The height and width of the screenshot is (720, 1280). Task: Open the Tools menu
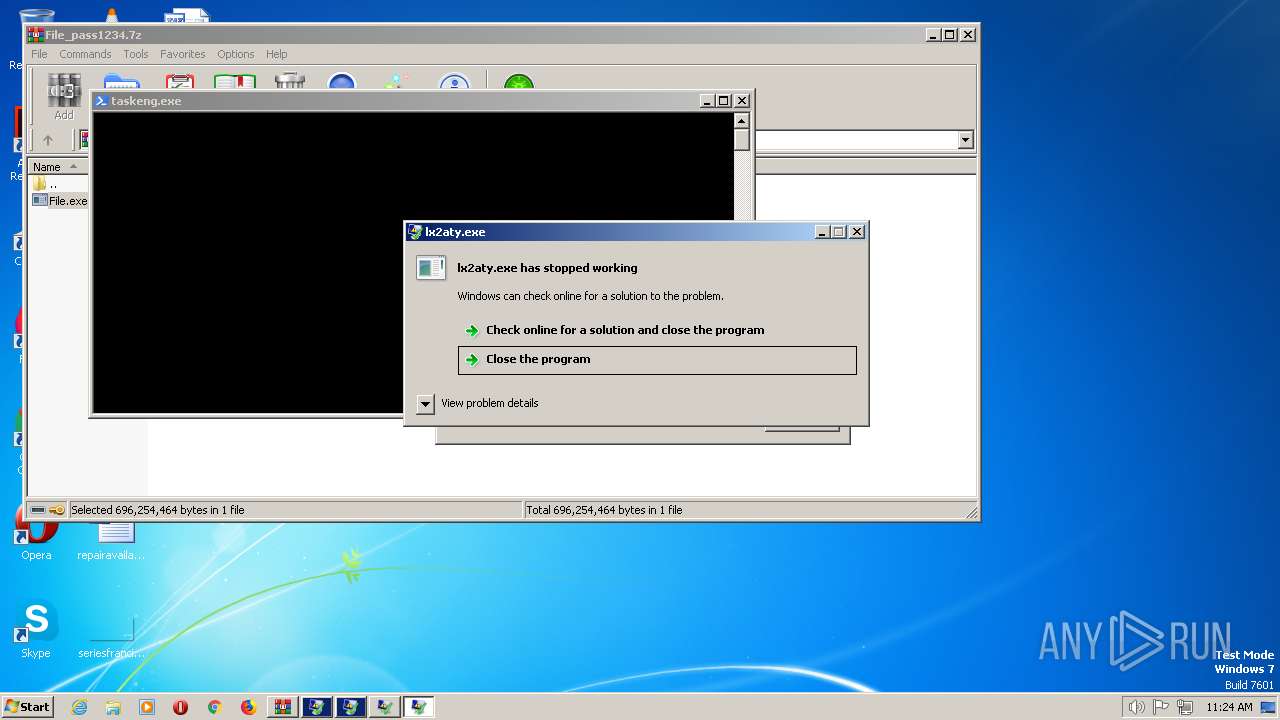coord(136,54)
